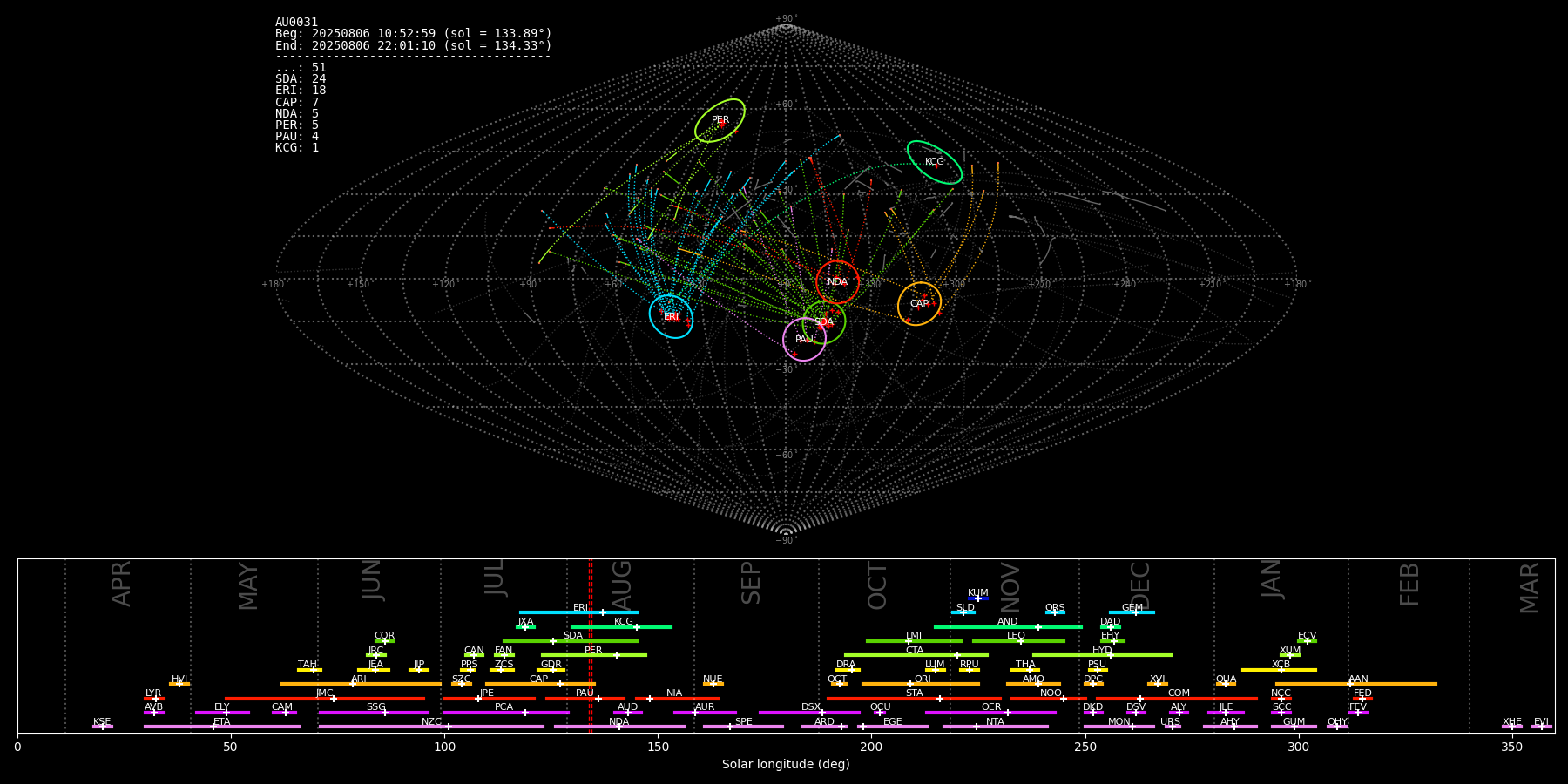Click the JUL month label in timeline
This screenshot has width=1568, height=784.
click(495, 578)
